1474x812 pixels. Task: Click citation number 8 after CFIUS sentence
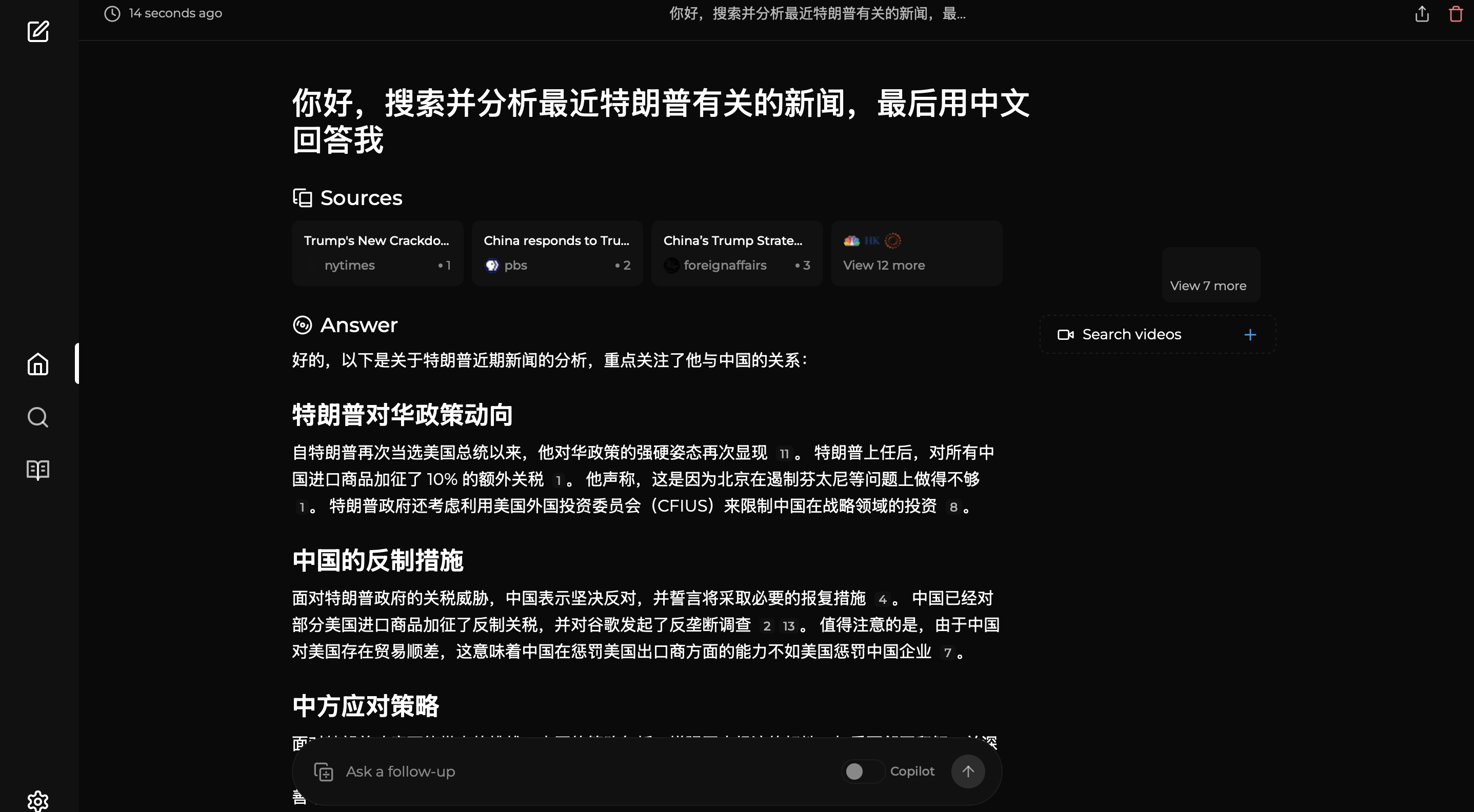(953, 506)
